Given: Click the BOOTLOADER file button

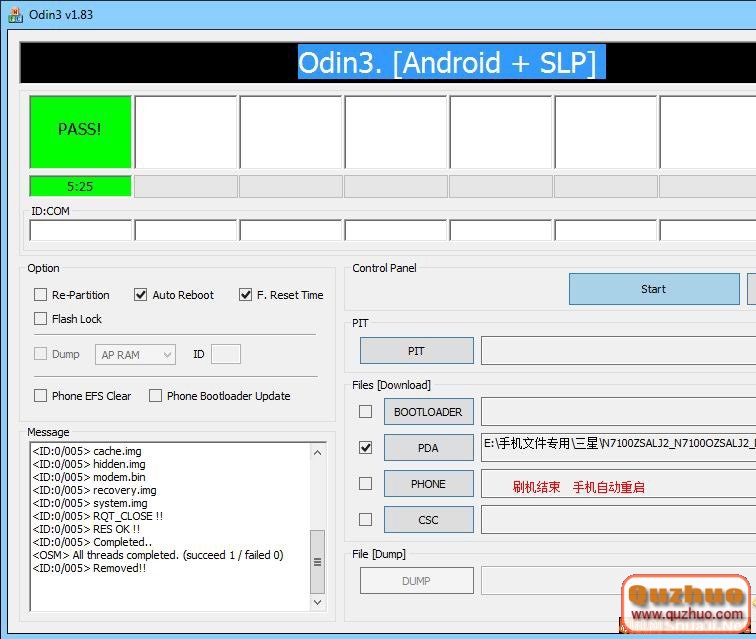Looking at the screenshot, I should coord(428,412).
